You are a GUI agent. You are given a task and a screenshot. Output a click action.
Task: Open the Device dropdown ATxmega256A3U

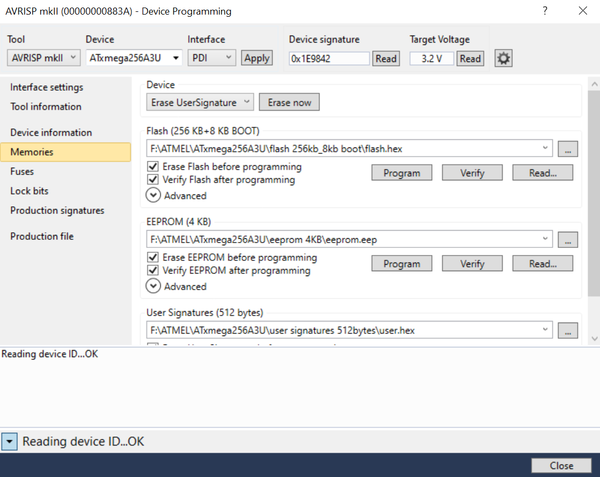tap(134, 58)
